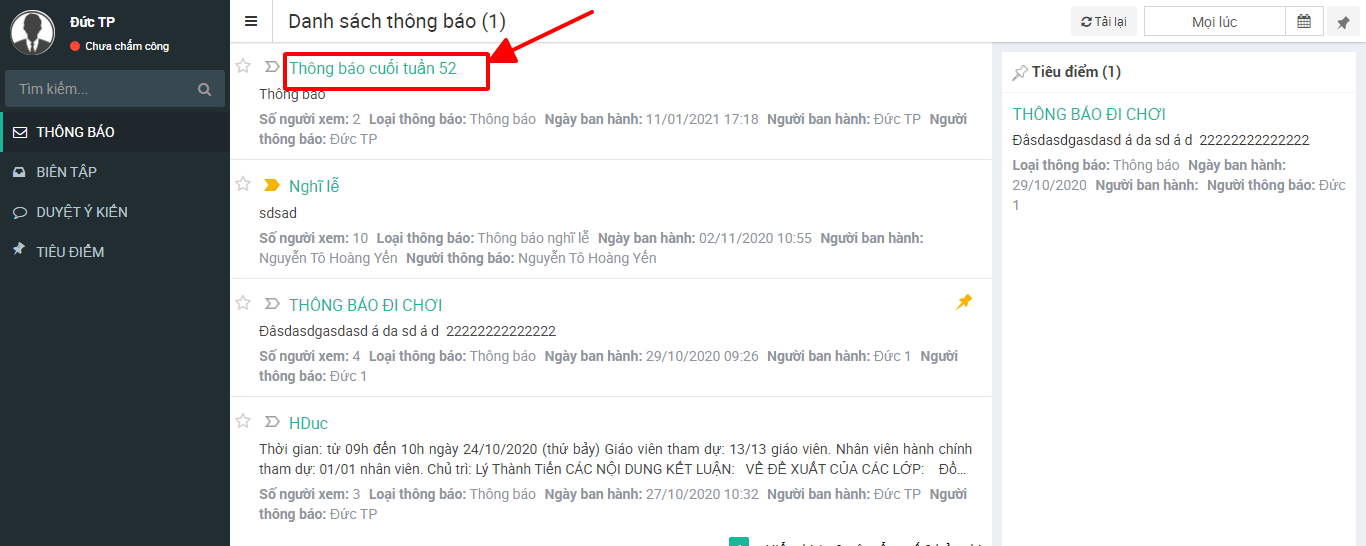Select DUYỆT Ý KIẾN menu item
The height and width of the screenshot is (546, 1366).
82,212
